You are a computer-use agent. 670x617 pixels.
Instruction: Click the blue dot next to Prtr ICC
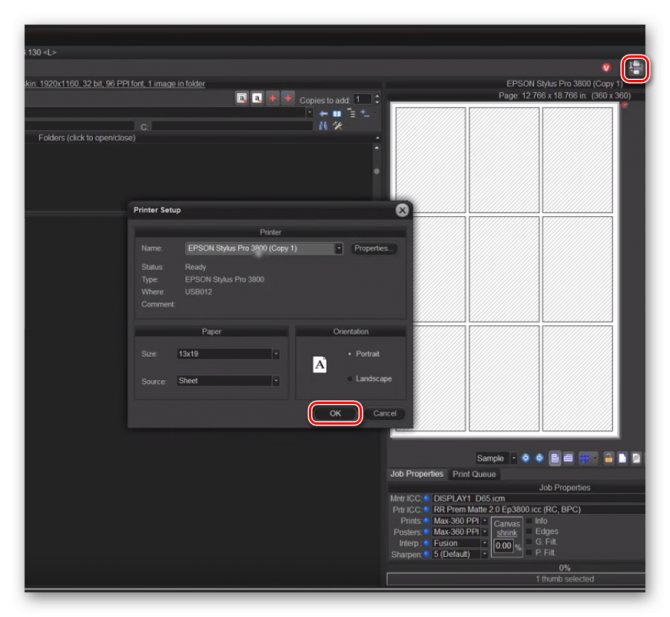[x=426, y=509]
